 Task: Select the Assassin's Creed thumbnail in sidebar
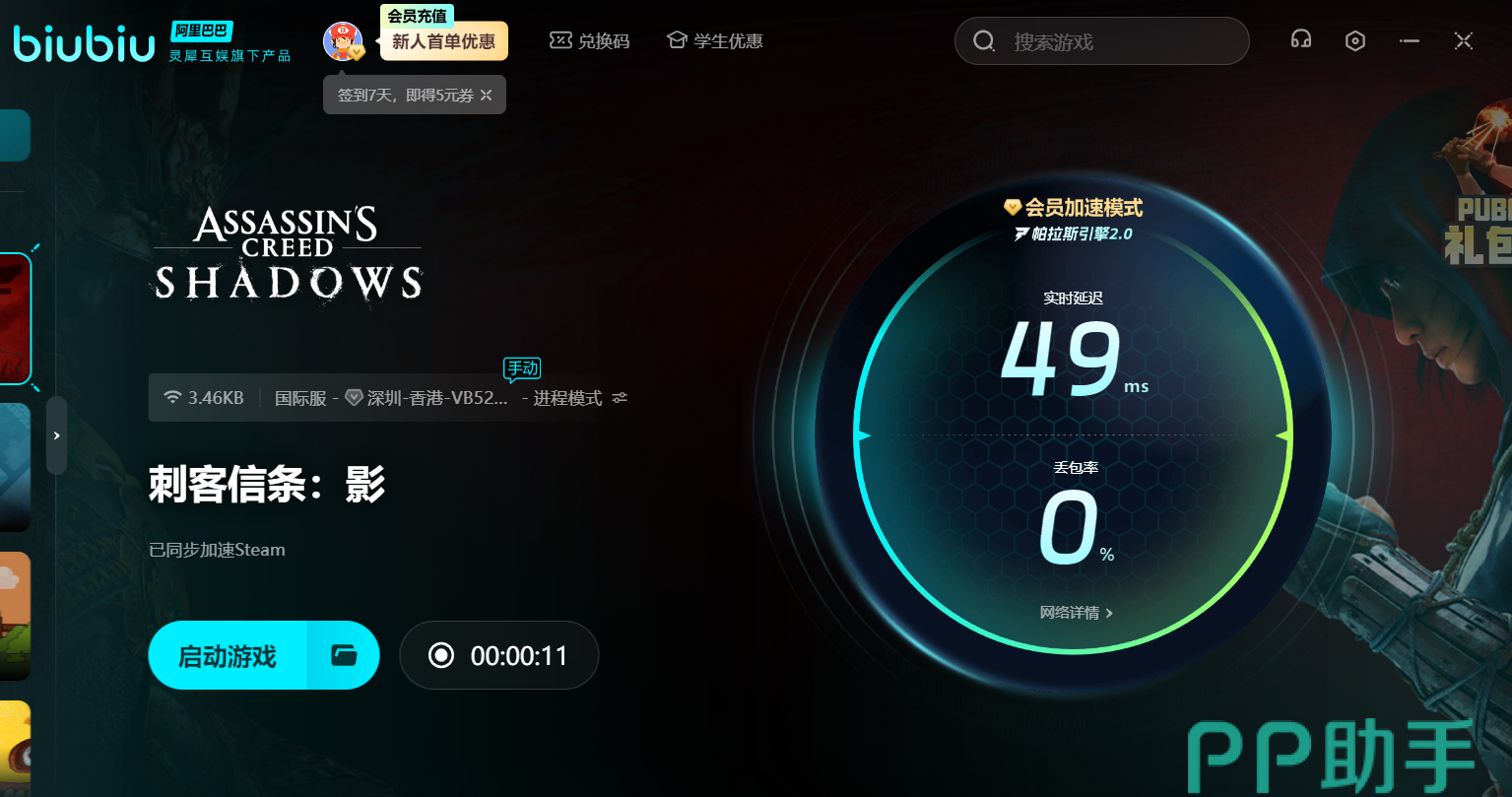click(x=15, y=318)
